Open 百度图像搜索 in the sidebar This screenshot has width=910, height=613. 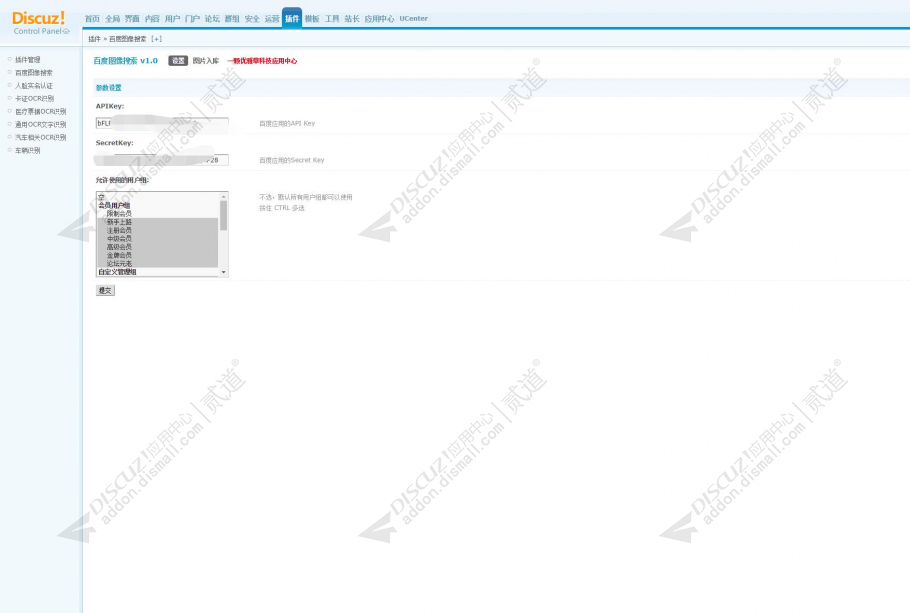[x=34, y=73]
